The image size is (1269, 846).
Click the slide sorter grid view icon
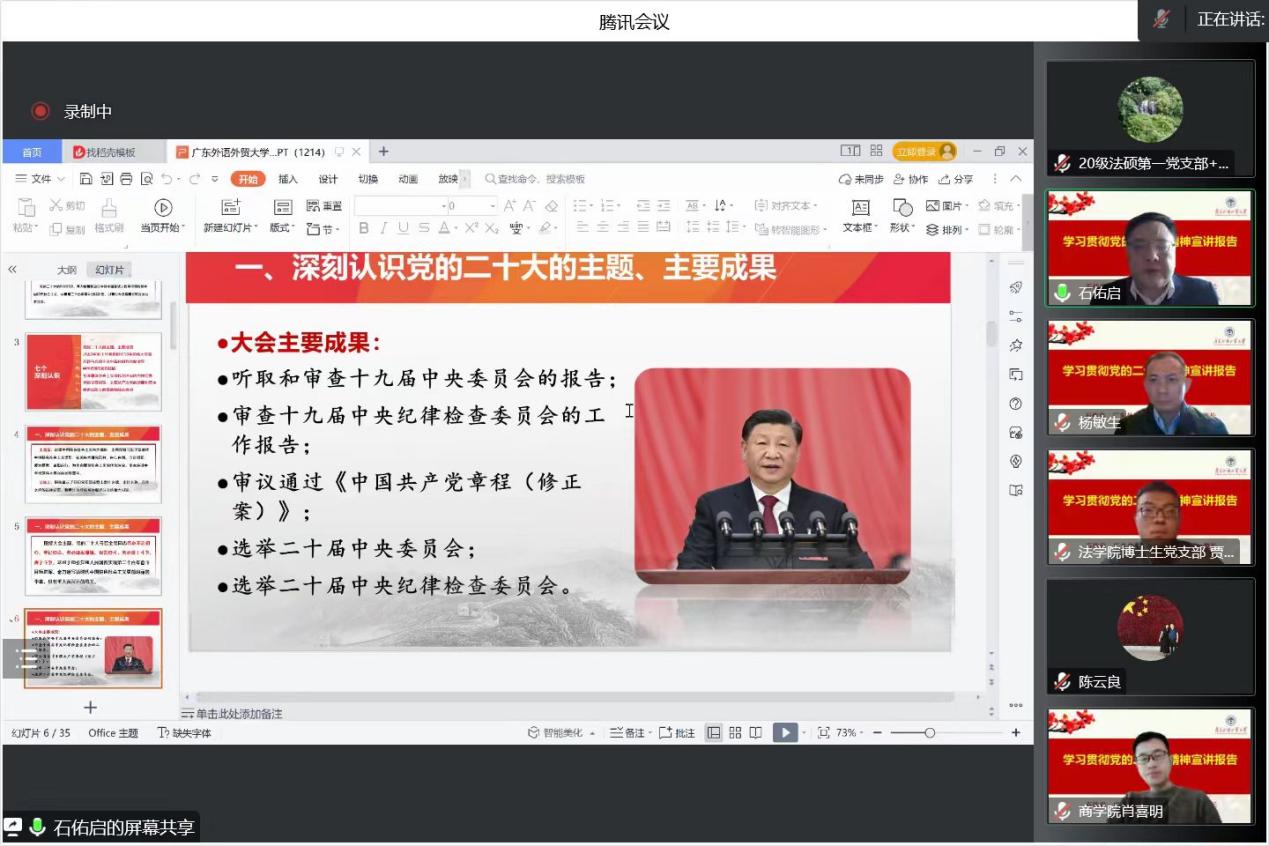(735, 733)
